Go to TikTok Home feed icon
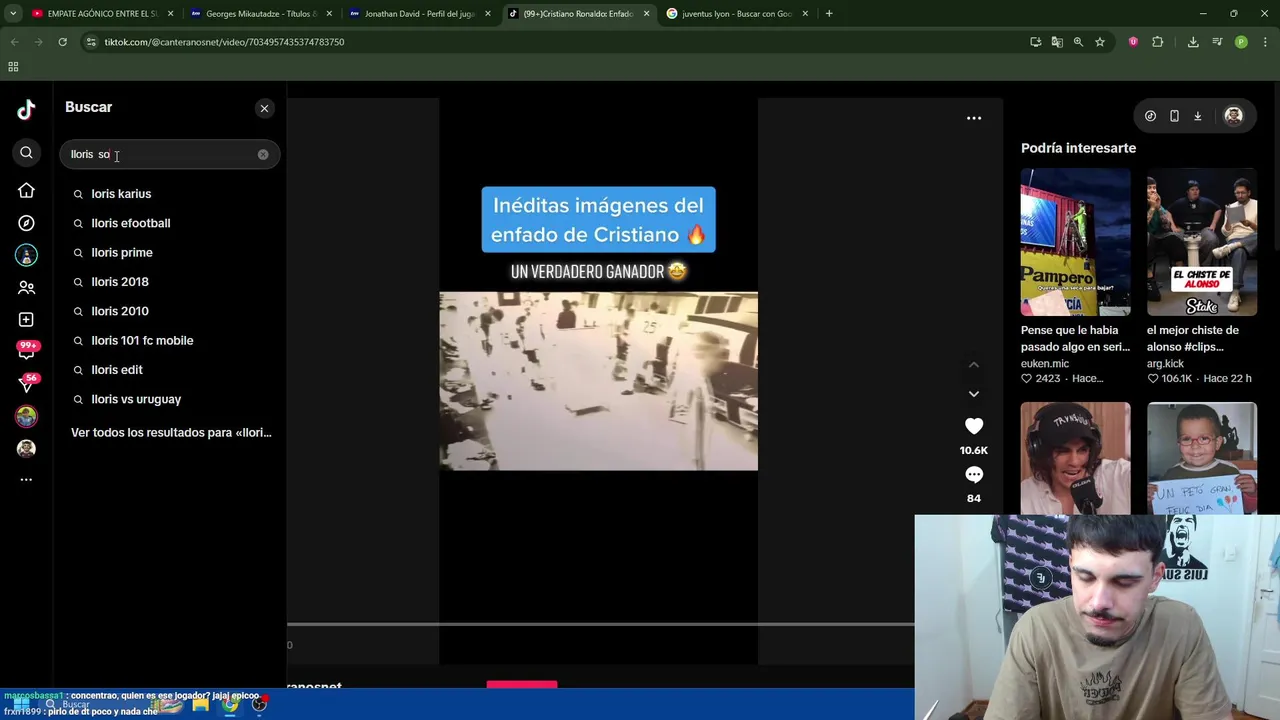 [x=26, y=190]
